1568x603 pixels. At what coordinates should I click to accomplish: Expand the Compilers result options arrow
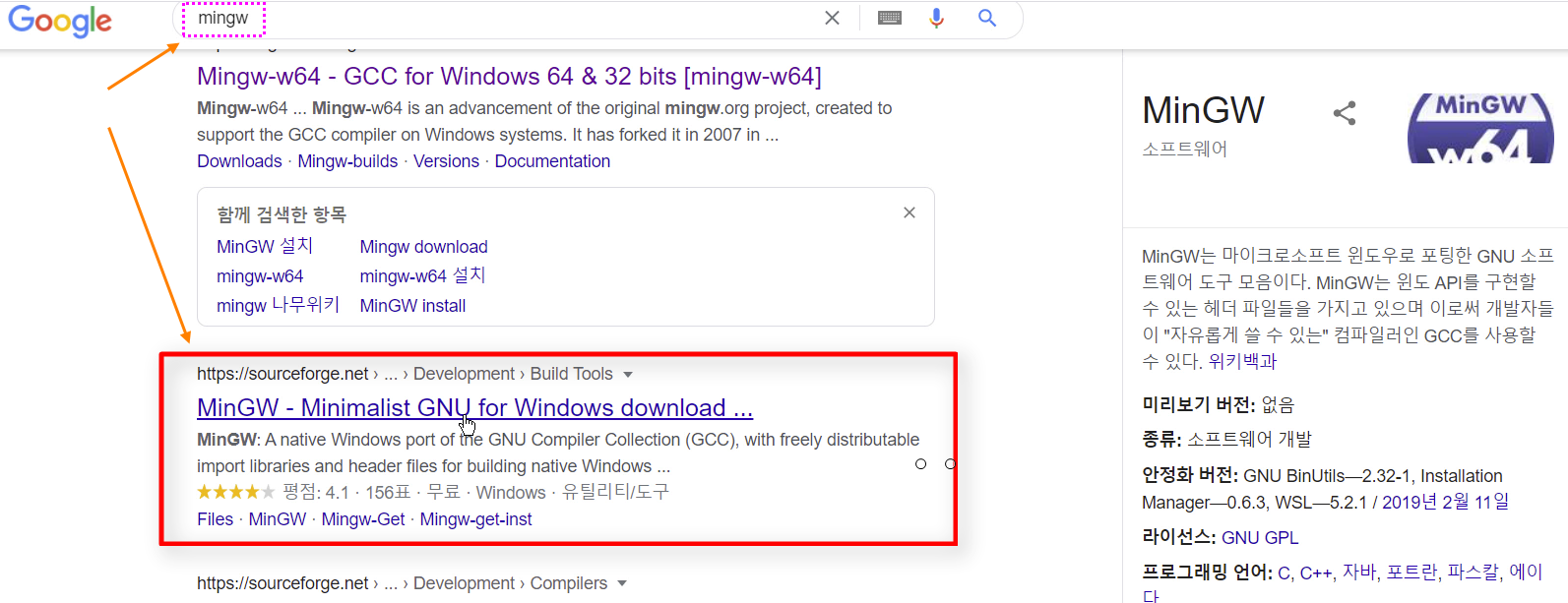click(622, 584)
